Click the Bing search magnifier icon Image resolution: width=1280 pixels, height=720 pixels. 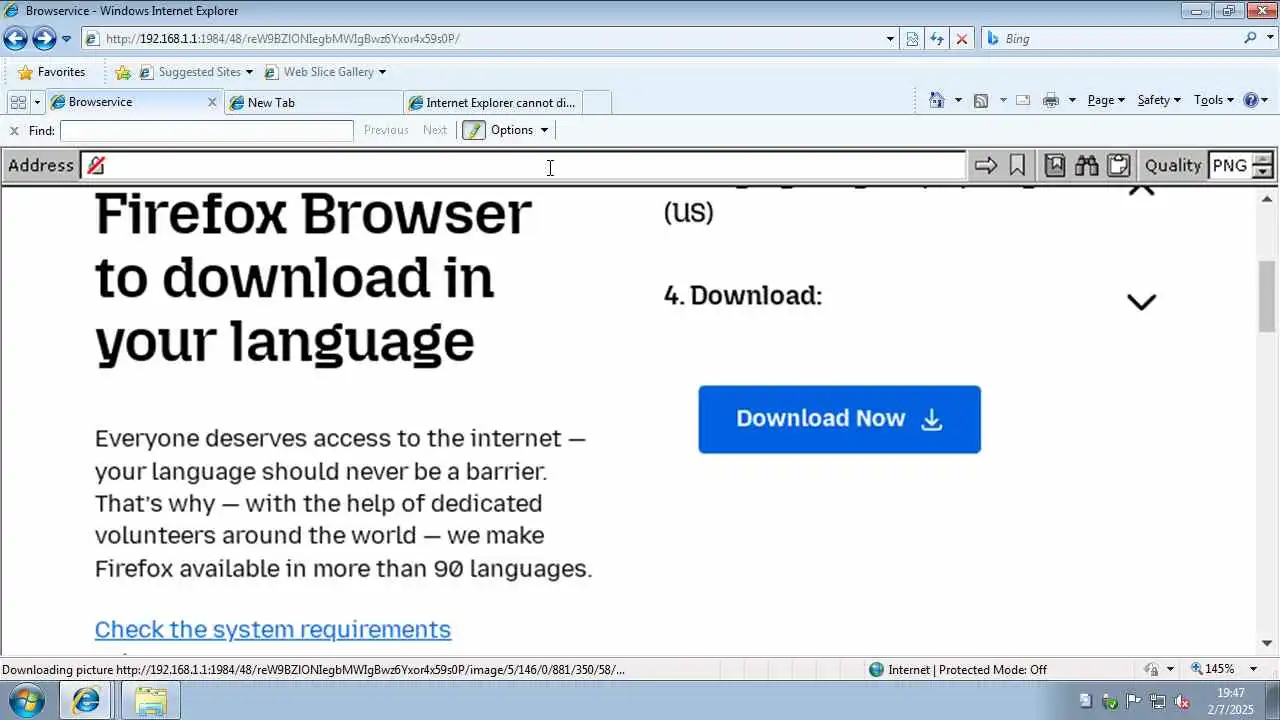[1251, 38]
